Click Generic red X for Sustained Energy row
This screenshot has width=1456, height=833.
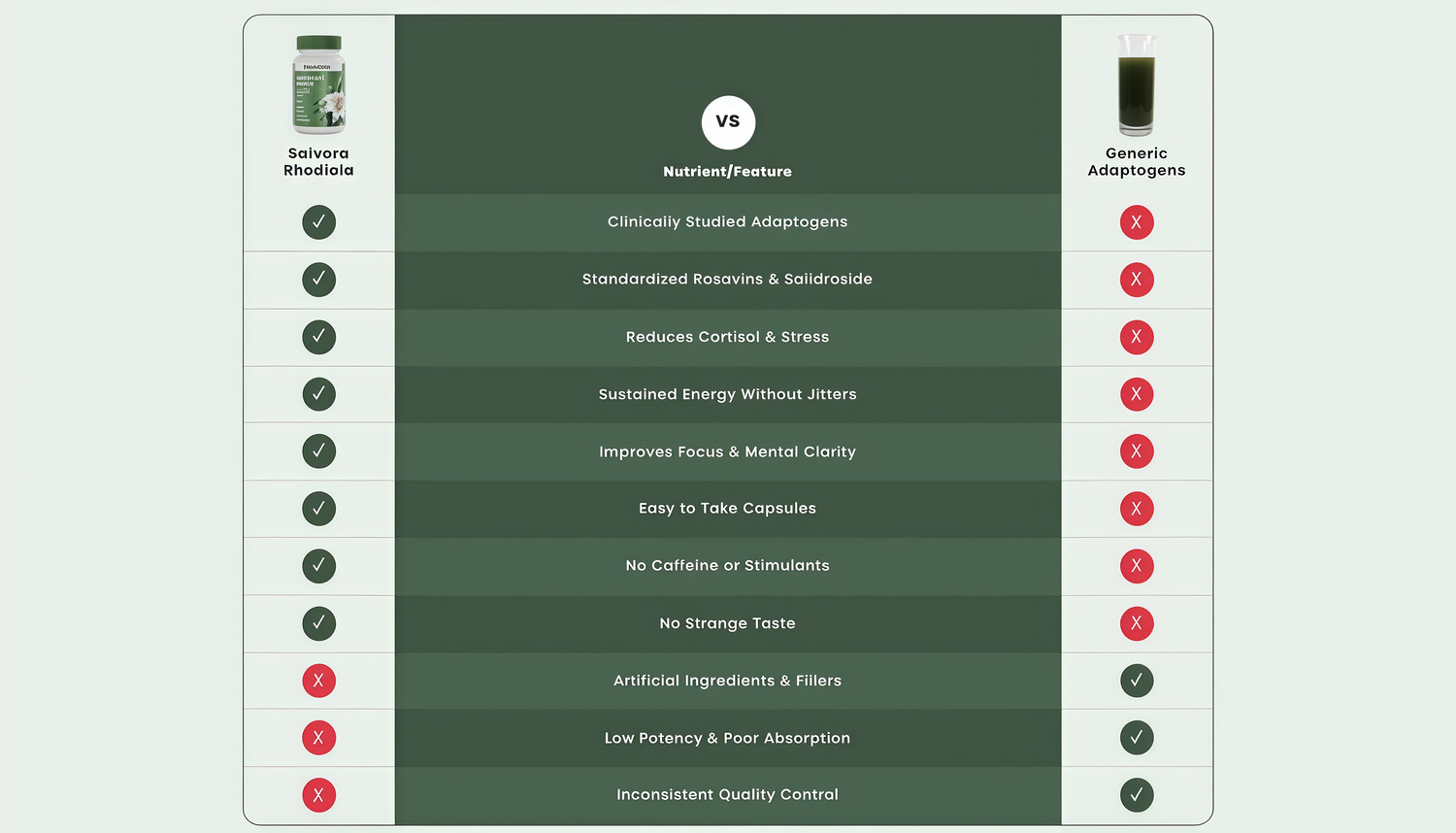coord(1136,394)
